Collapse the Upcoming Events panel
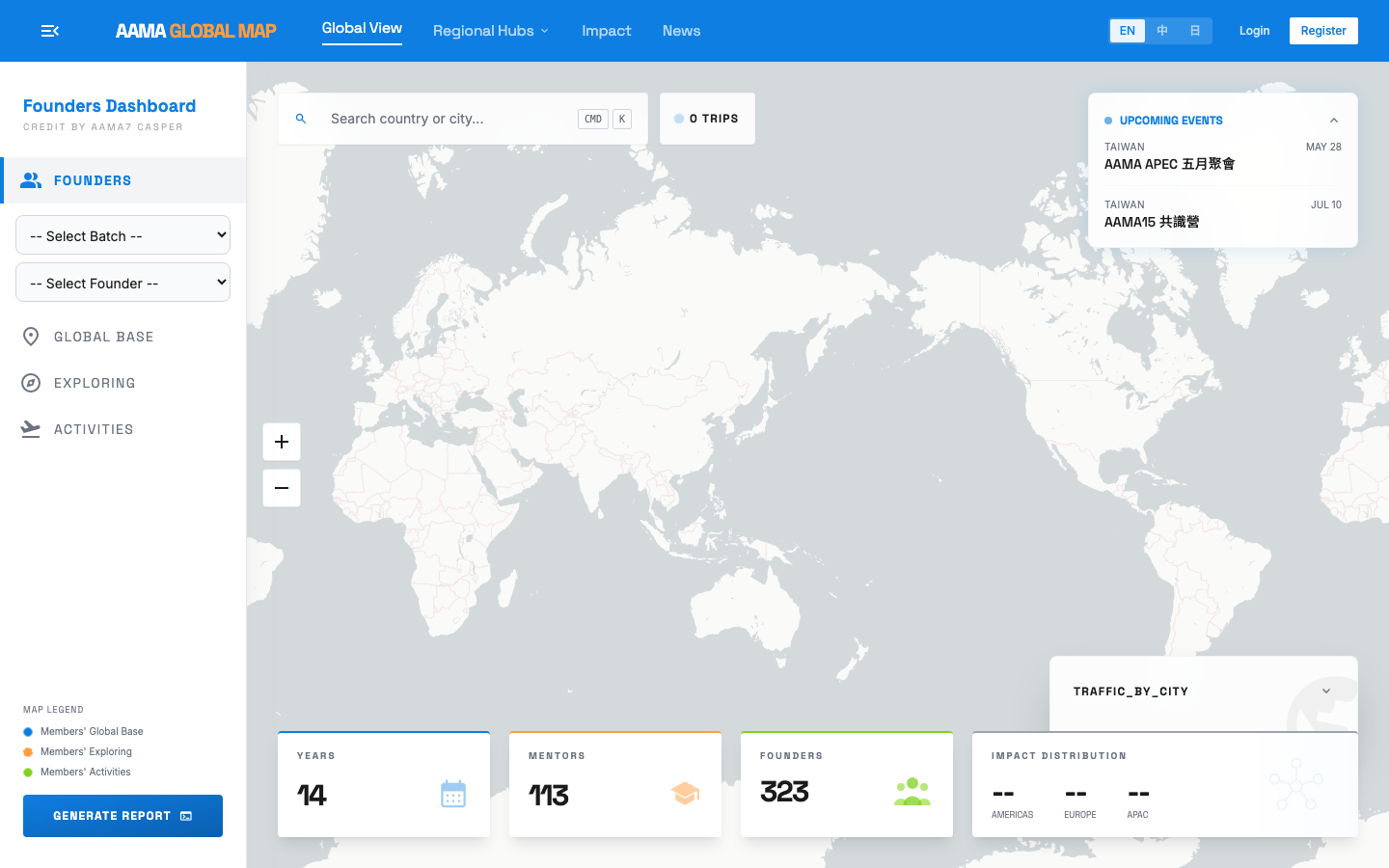The height and width of the screenshot is (868, 1389). pos(1334,121)
